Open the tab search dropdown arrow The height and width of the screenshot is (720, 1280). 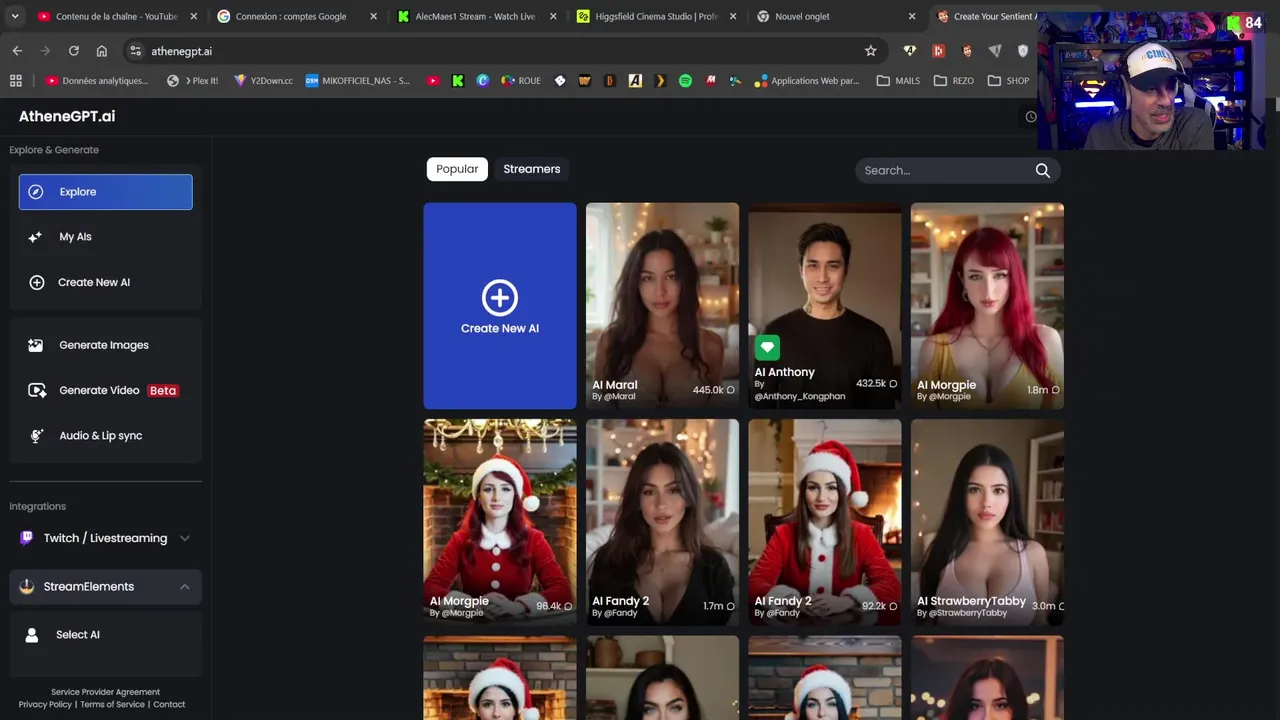(15, 16)
